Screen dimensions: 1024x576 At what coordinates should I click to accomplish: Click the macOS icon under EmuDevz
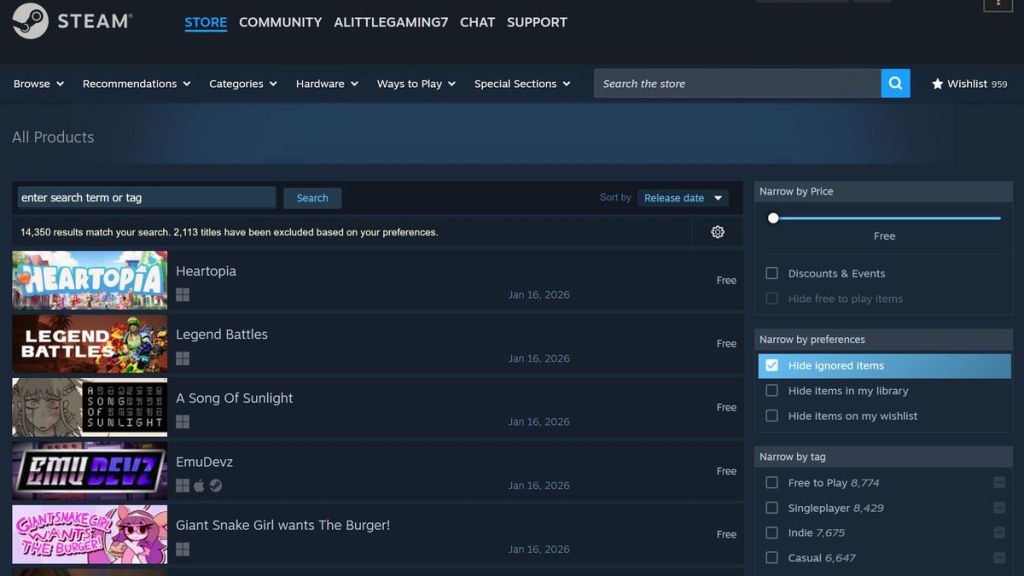click(x=199, y=485)
